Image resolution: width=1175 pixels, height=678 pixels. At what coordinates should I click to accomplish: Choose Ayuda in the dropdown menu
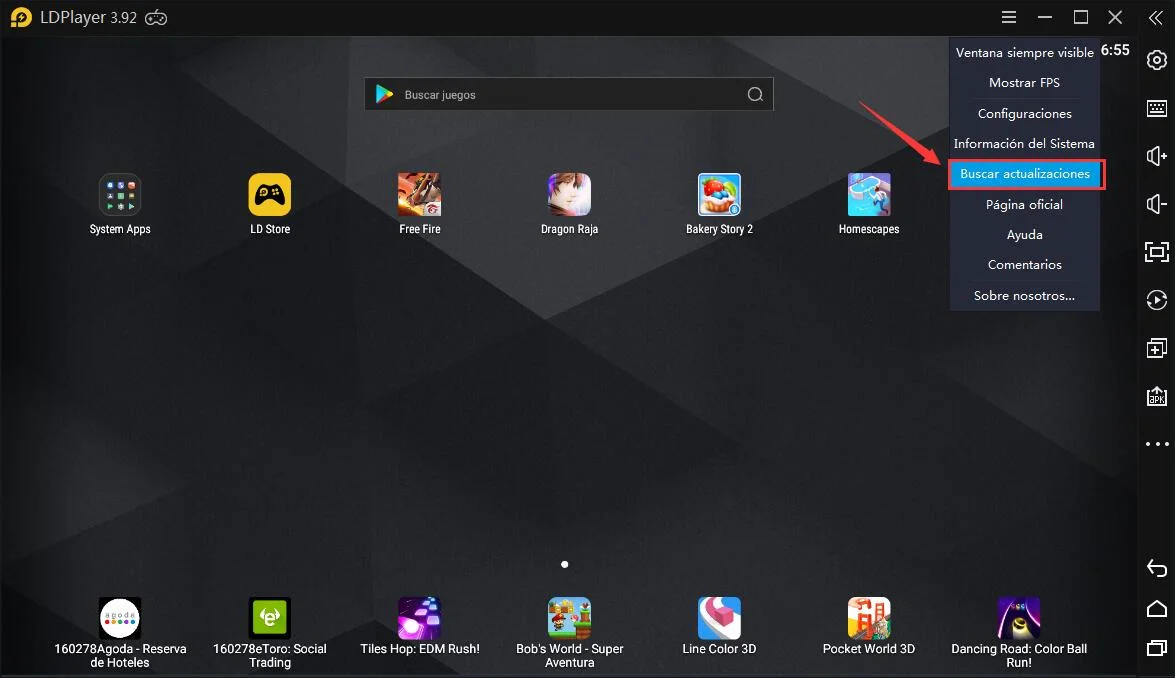point(1024,234)
